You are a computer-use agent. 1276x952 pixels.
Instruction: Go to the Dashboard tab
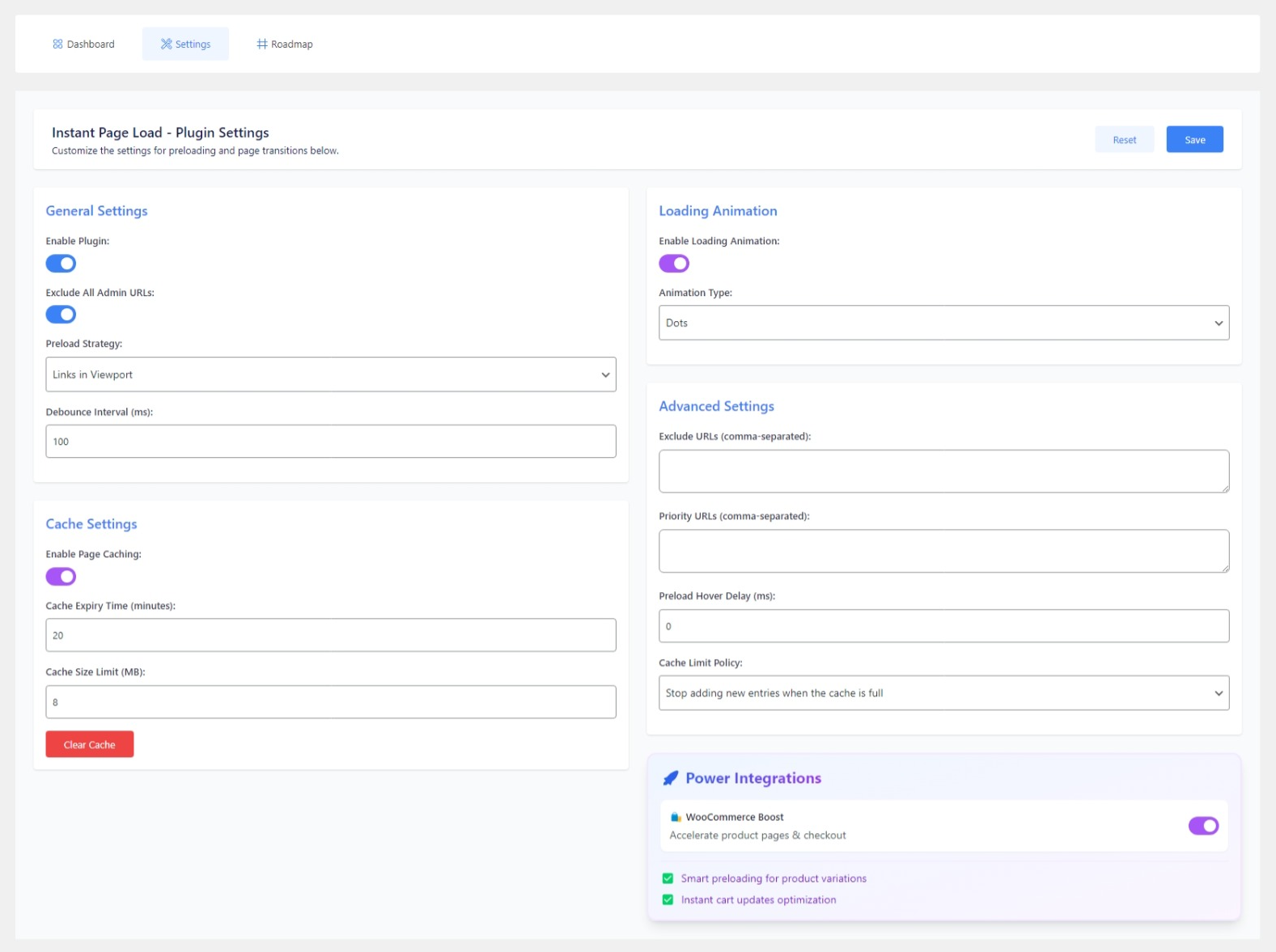[x=84, y=44]
